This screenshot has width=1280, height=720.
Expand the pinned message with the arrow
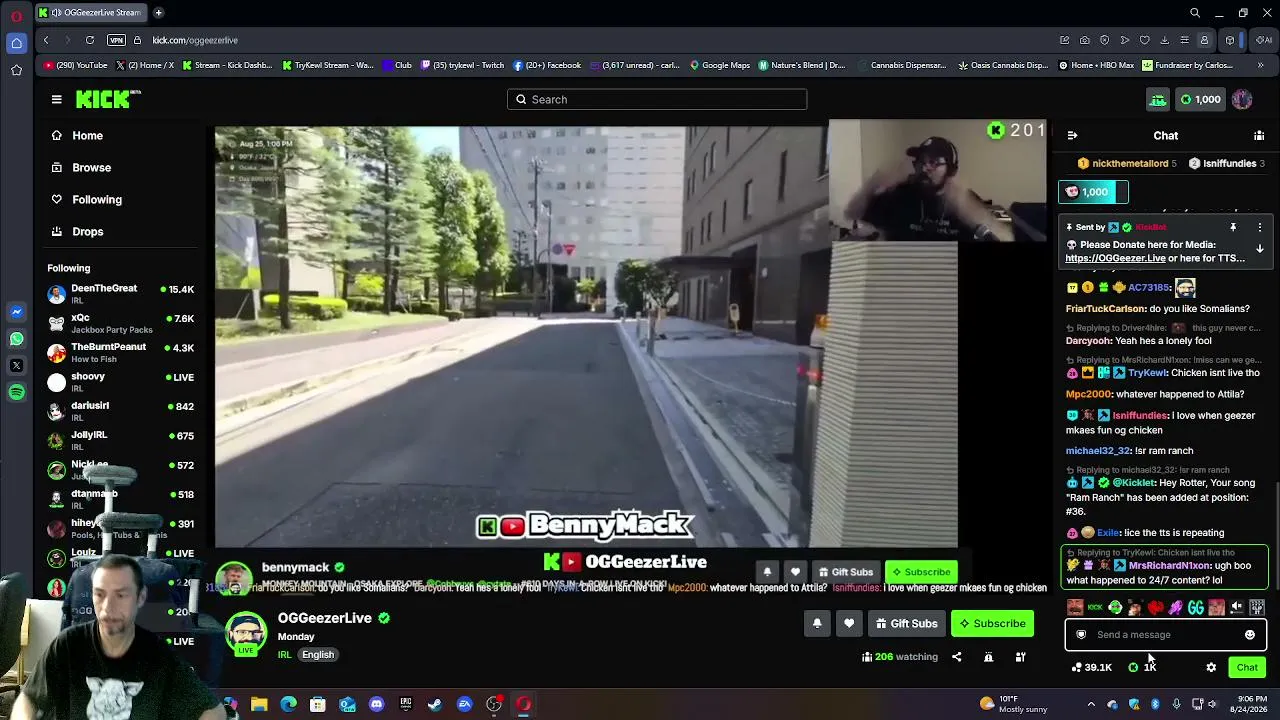[x=1259, y=249]
